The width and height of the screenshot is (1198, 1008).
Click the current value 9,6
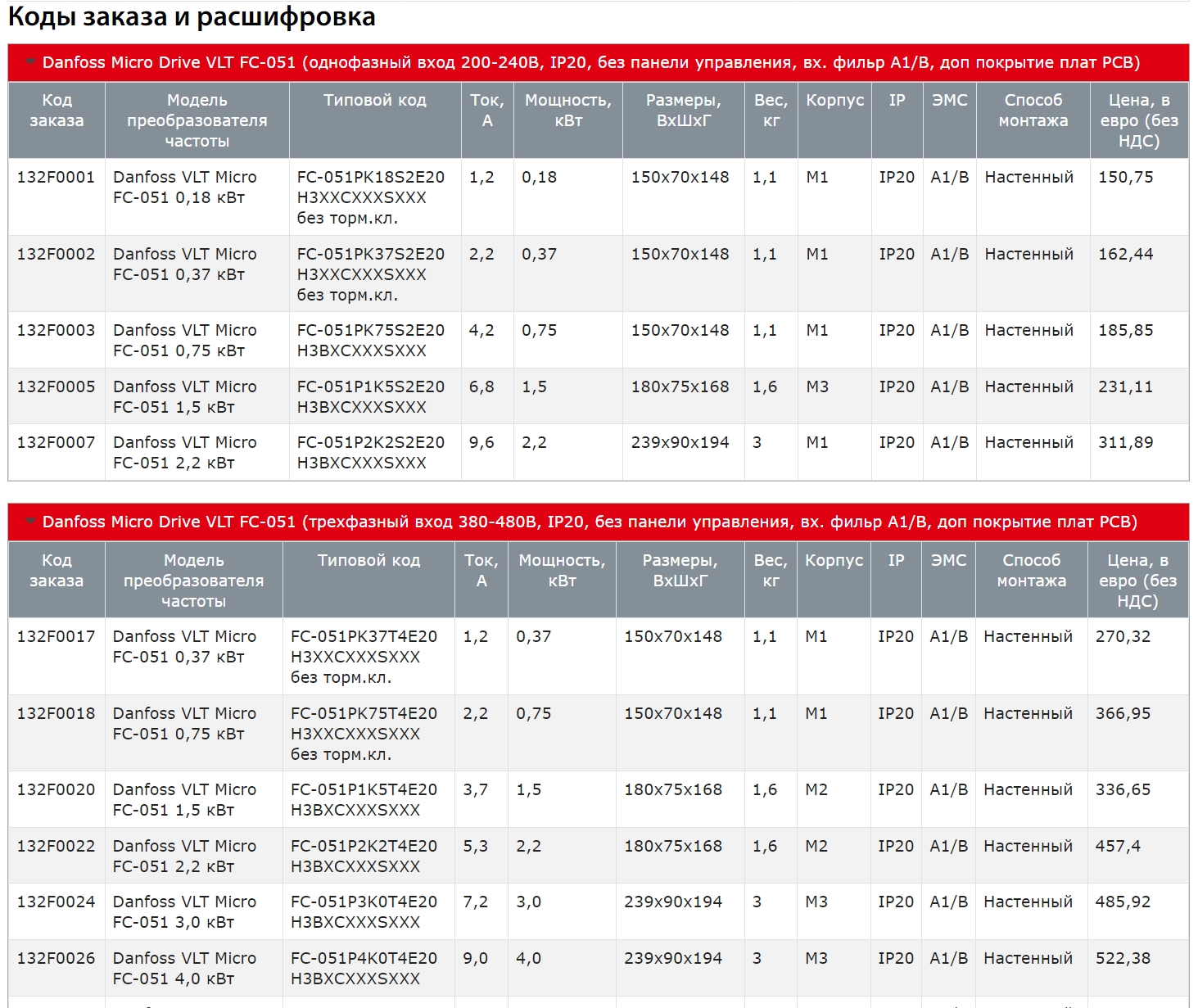481,442
